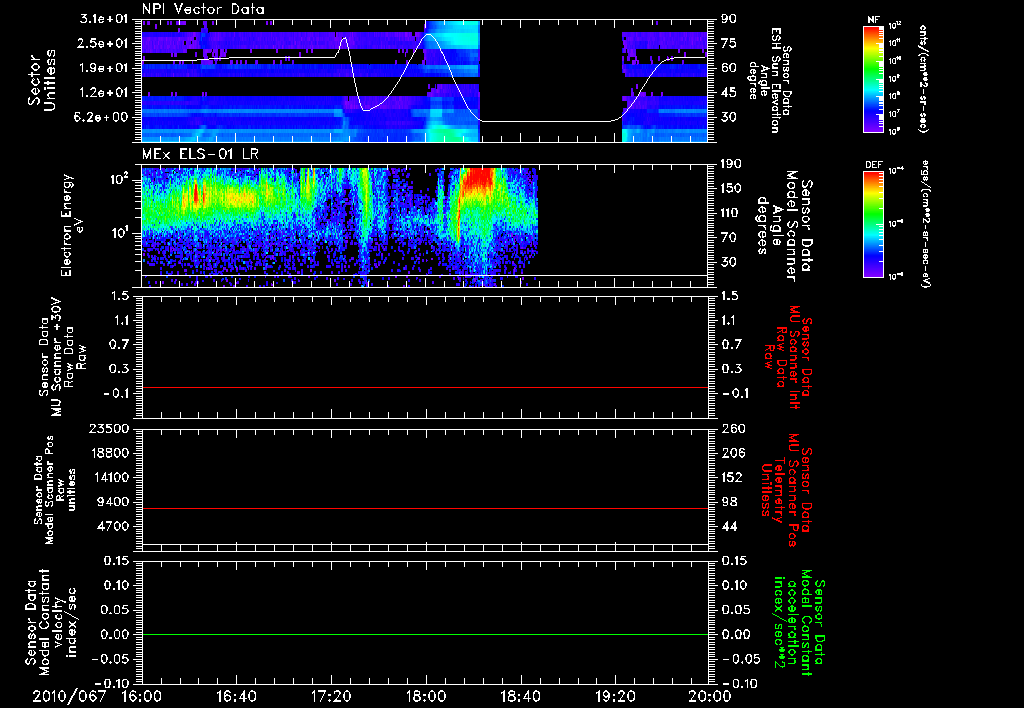This screenshot has width=1024, height=708.
Task: Click the '18:40' time tick label
Action: coord(520,696)
